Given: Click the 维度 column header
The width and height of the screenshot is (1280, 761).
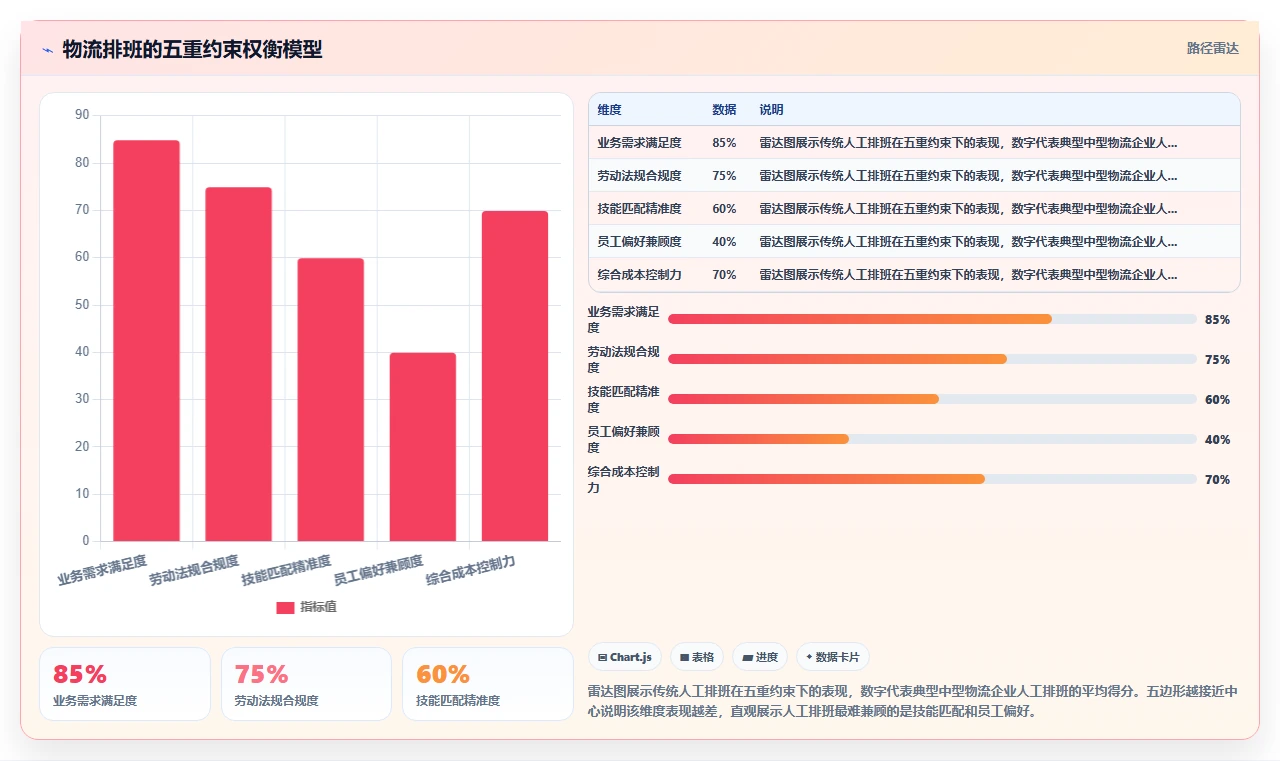Looking at the screenshot, I should [x=610, y=109].
